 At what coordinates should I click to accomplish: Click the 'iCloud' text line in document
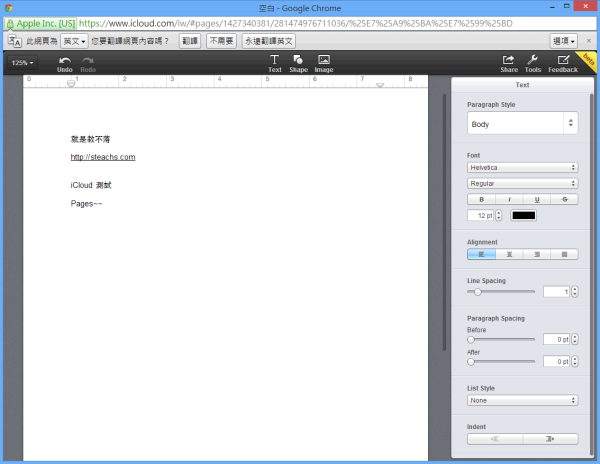pos(91,185)
